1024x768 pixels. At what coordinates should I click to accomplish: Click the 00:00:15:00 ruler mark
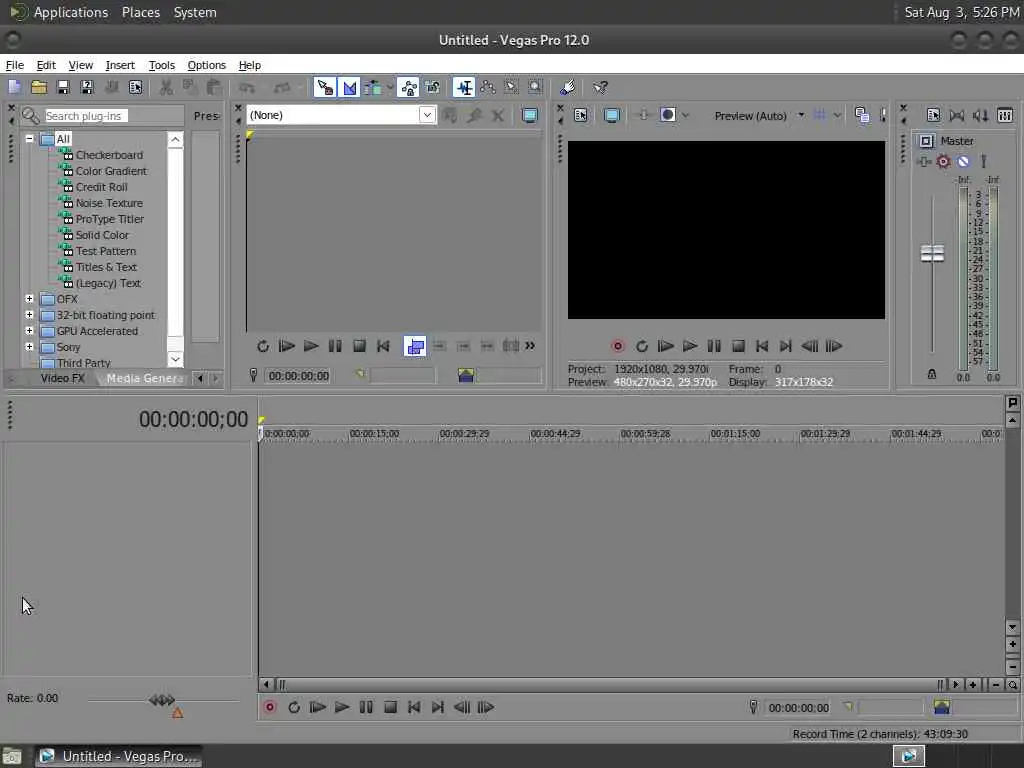(374, 434)
